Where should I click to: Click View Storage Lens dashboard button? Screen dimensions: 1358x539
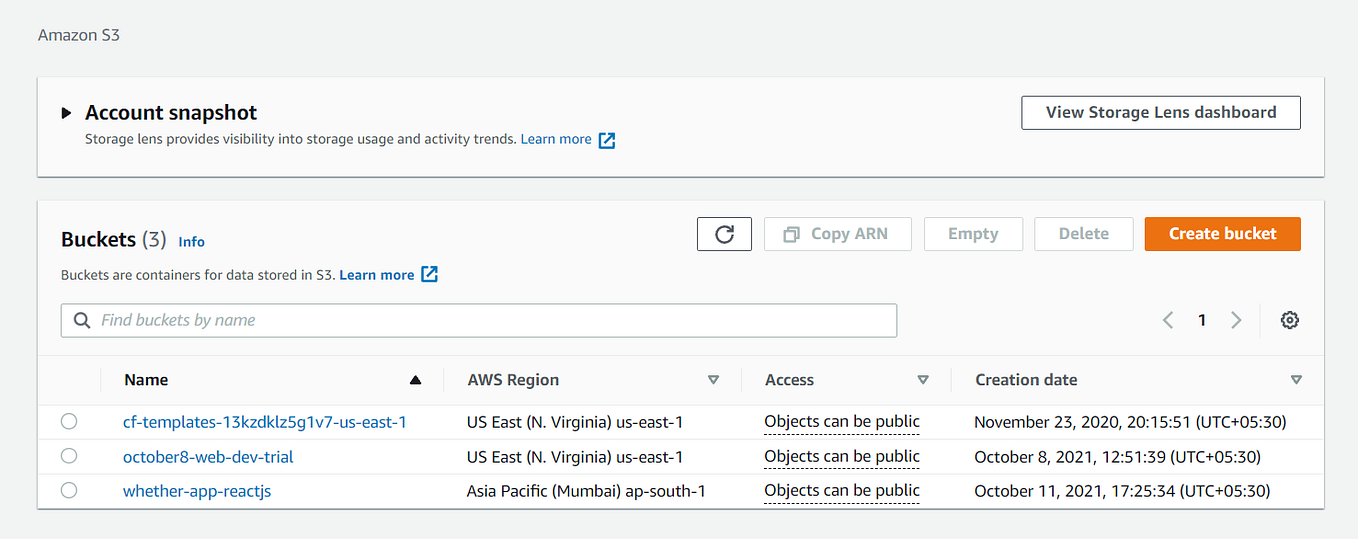pos(1160,113)
